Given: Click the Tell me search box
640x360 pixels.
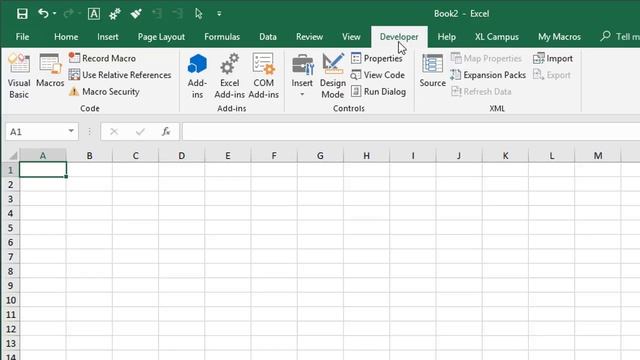Looking at the screenshot, I should (620, 37).
